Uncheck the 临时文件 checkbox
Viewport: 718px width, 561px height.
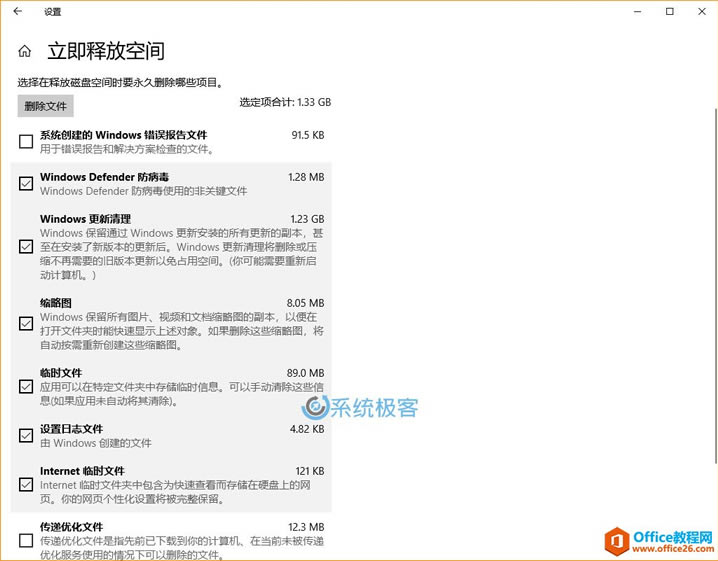click(x=26, y=387)
